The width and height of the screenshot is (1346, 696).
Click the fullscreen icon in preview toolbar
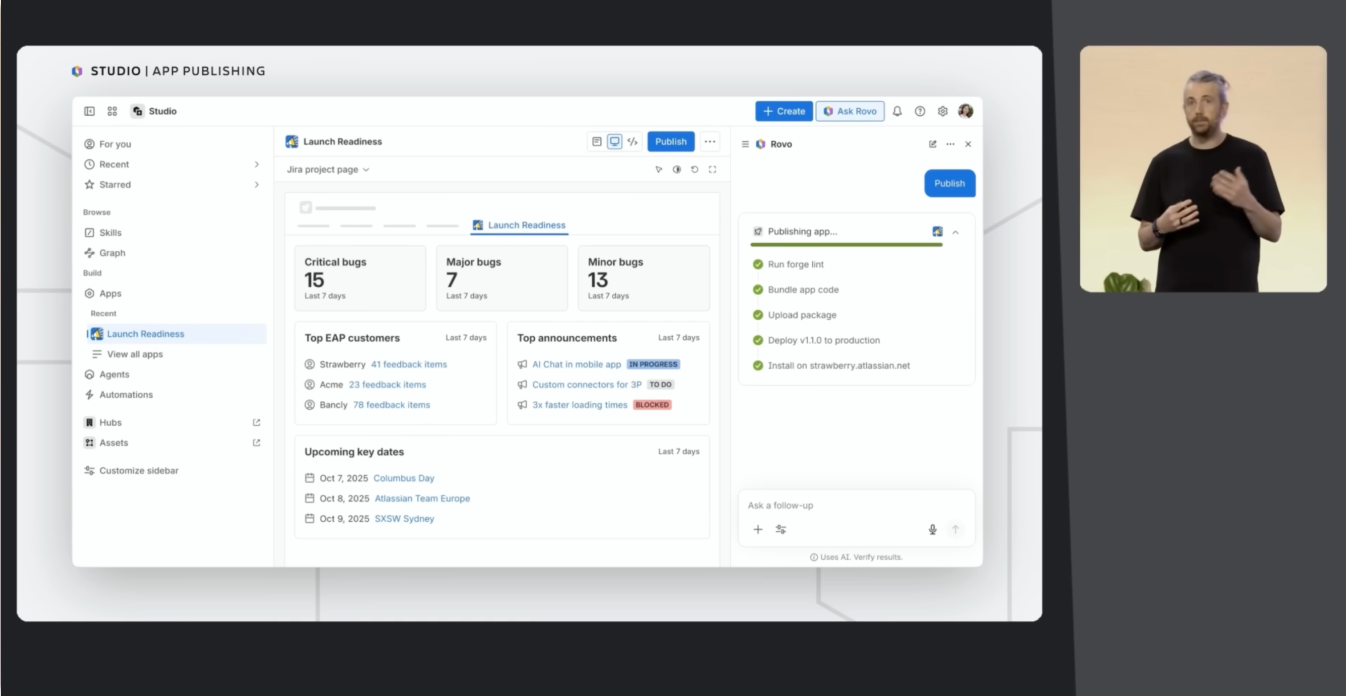[x=712, y=170]
